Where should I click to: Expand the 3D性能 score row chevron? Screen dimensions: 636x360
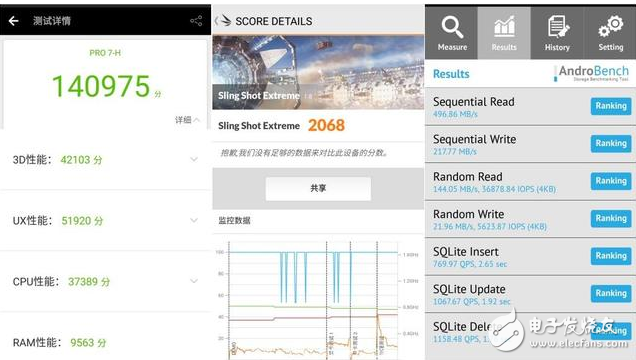(194, 159)
